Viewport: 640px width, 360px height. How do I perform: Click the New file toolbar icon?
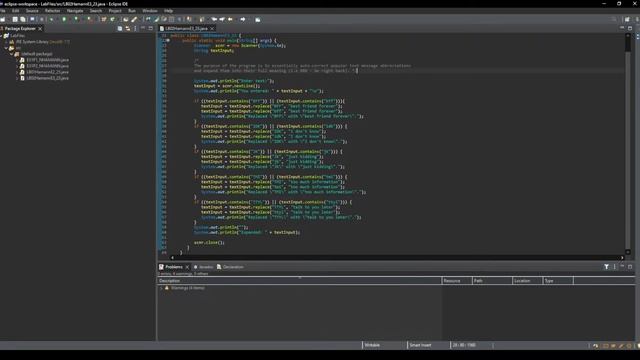(x=3, y=19)
